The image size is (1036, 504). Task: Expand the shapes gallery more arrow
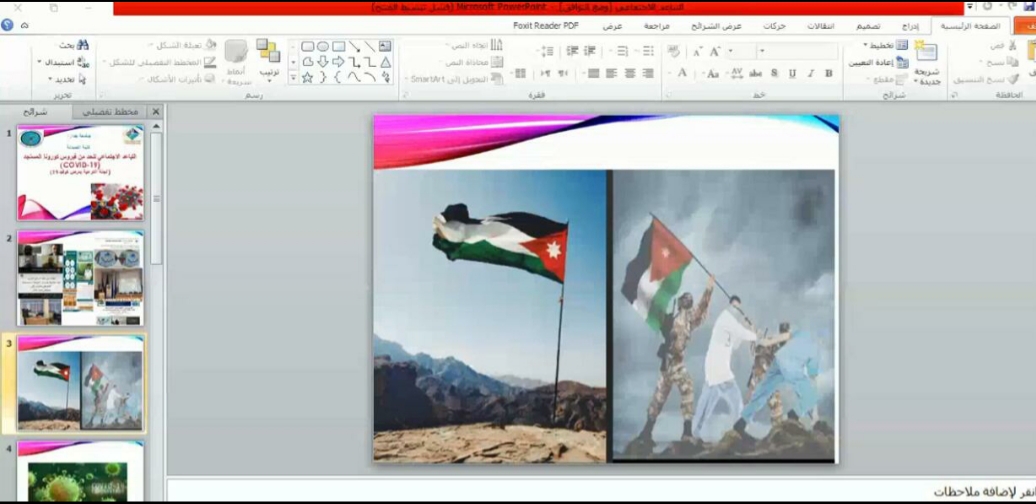pos(293,77)
